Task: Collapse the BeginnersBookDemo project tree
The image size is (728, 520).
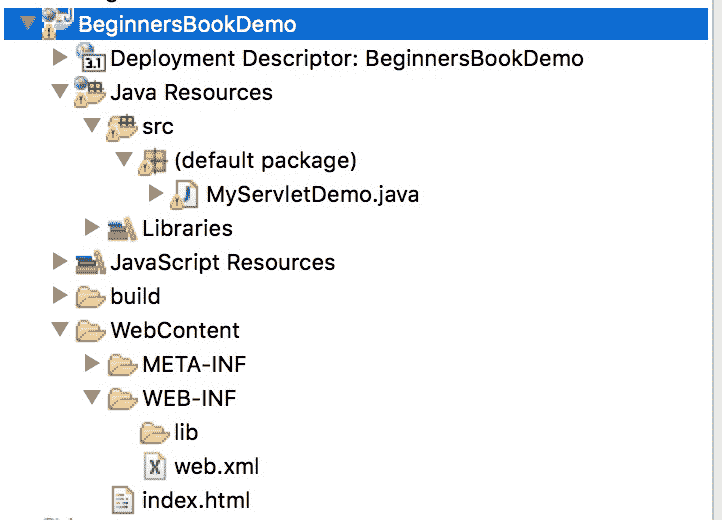Action: 27,24
